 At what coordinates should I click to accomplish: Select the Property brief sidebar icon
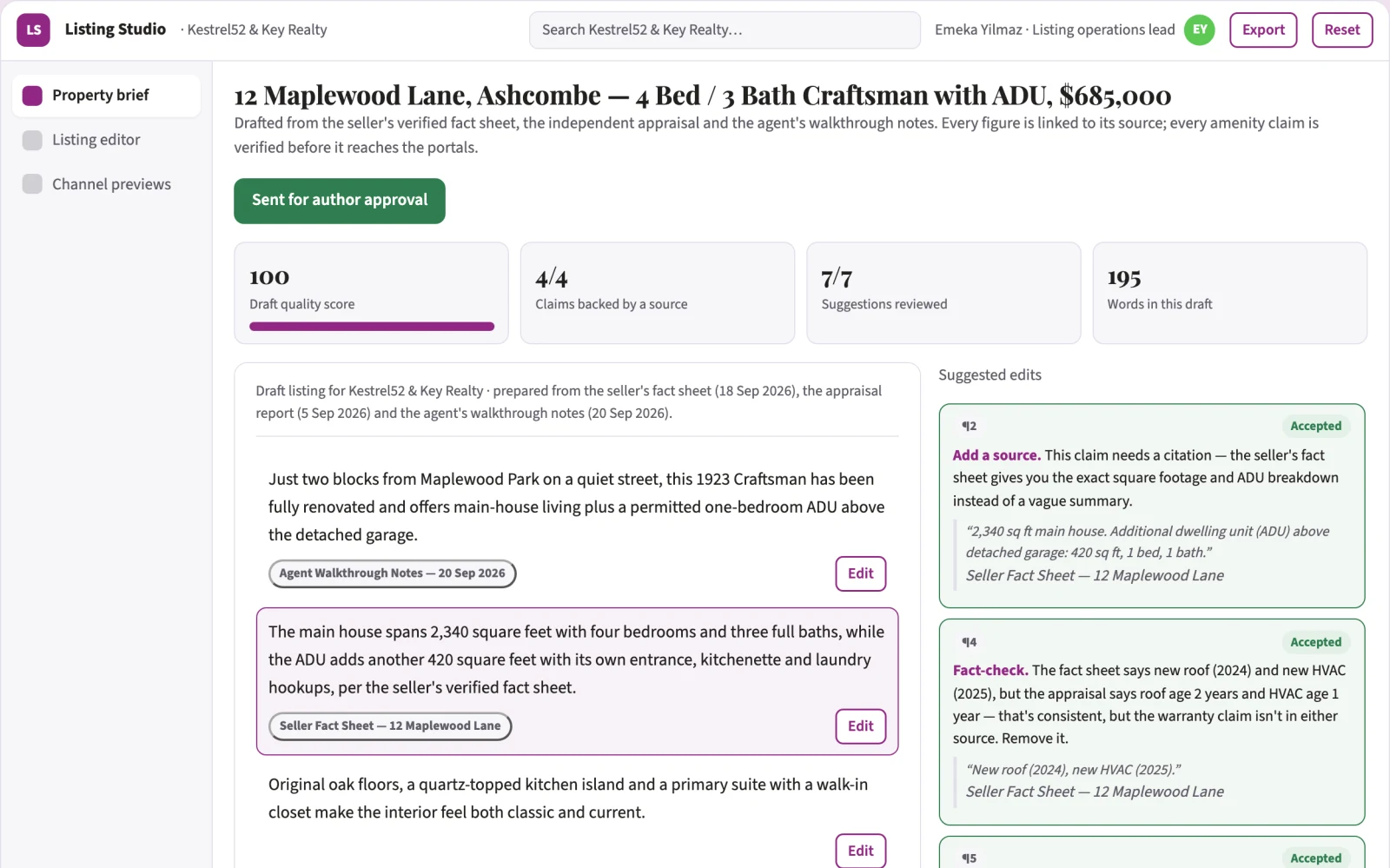tap(32, 96)
